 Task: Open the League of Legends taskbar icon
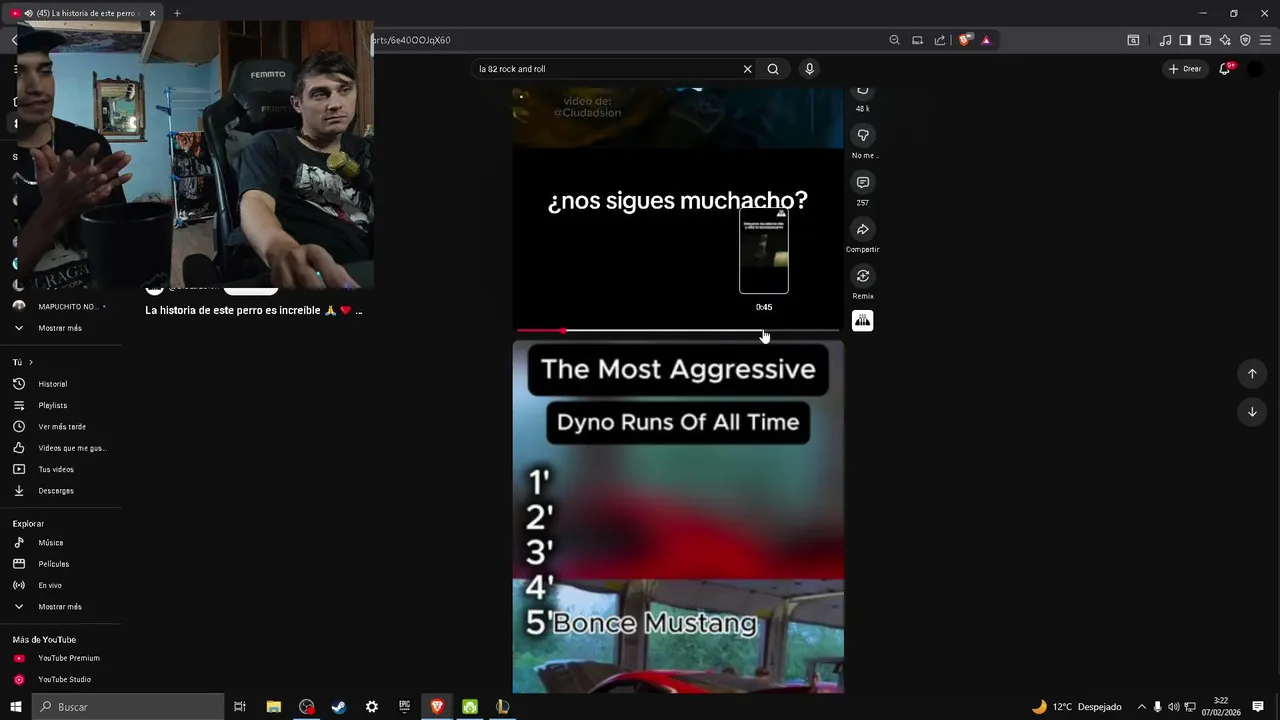coord(502,707)
